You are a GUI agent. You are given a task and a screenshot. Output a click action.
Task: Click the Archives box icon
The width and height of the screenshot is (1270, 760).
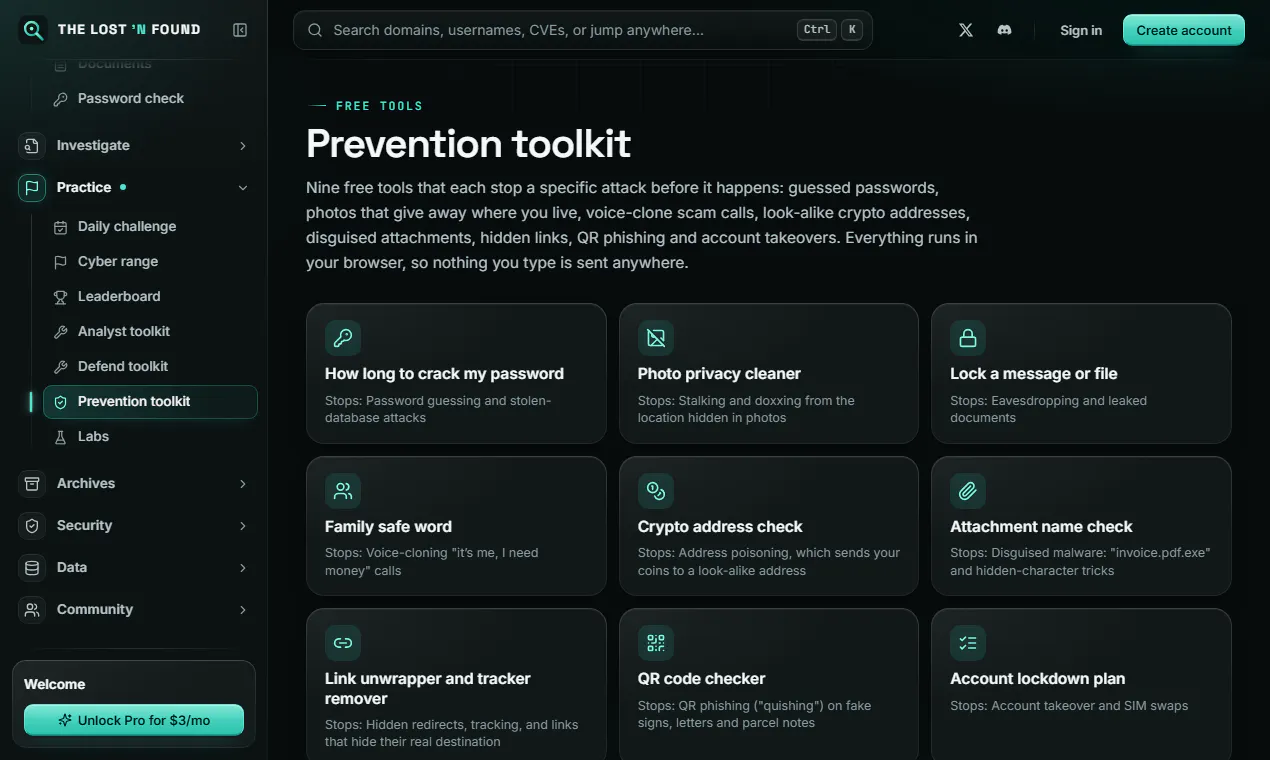(32, 484)
